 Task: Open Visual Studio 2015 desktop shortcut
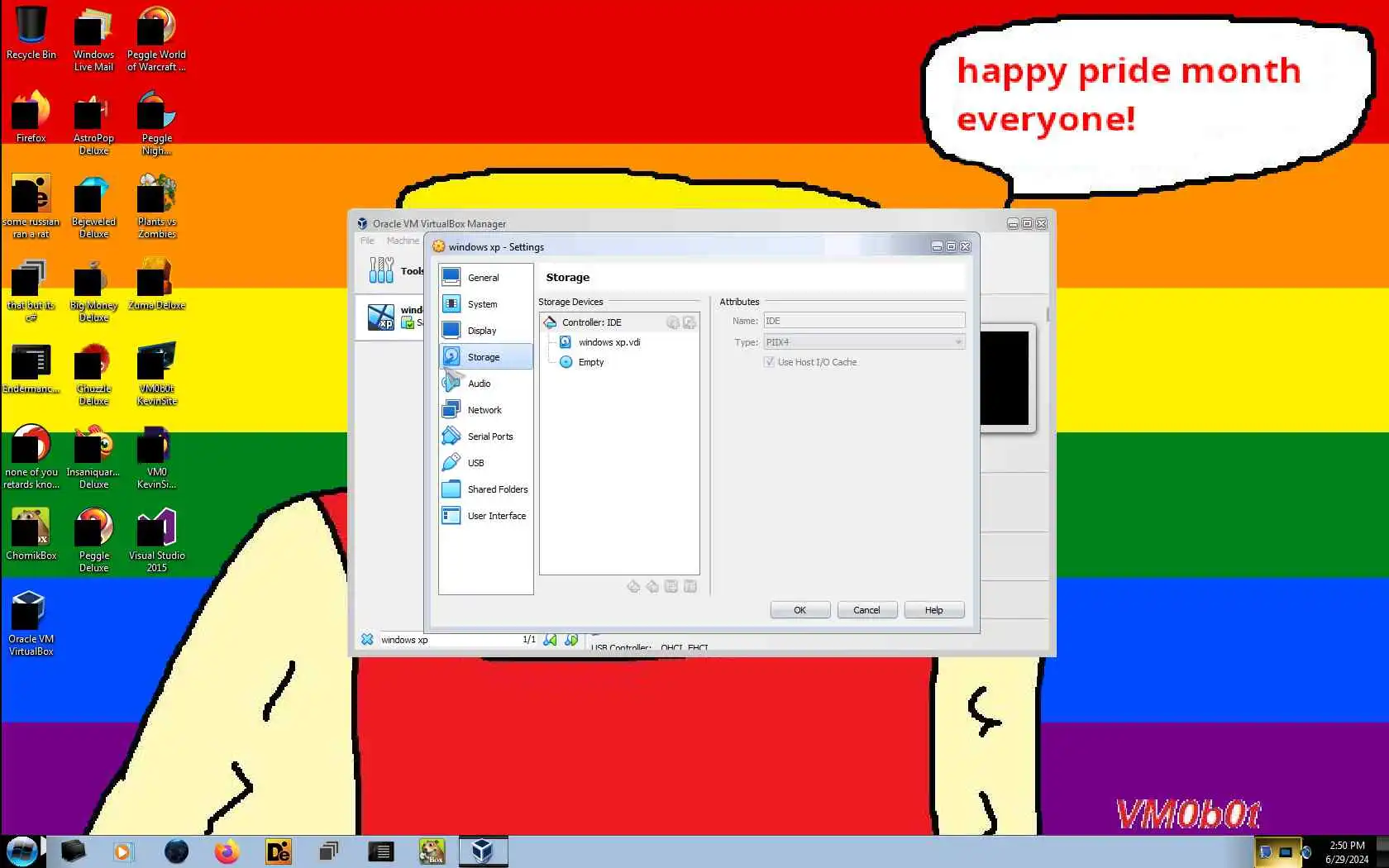[156, 541]
